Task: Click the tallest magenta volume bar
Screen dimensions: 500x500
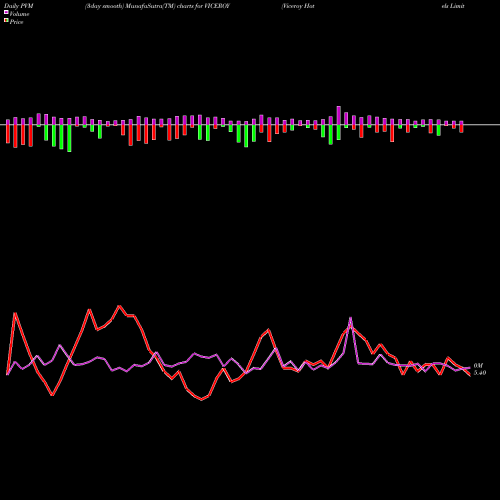Action: click(x=339, y=116)
